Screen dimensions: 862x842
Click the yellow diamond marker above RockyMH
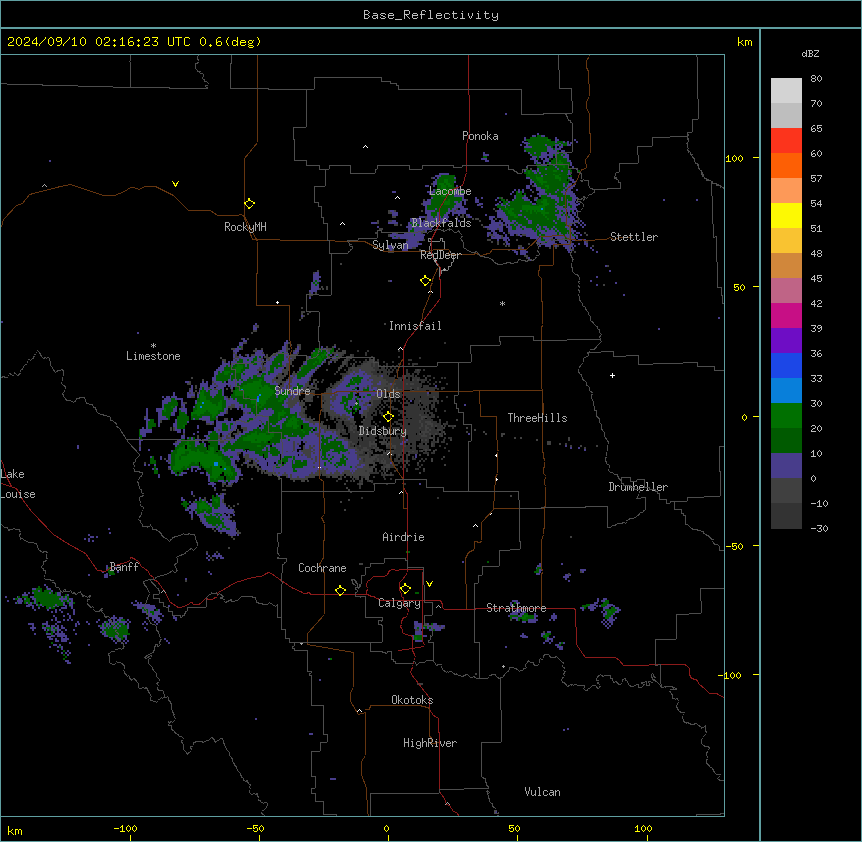click(x=249, y=204)
